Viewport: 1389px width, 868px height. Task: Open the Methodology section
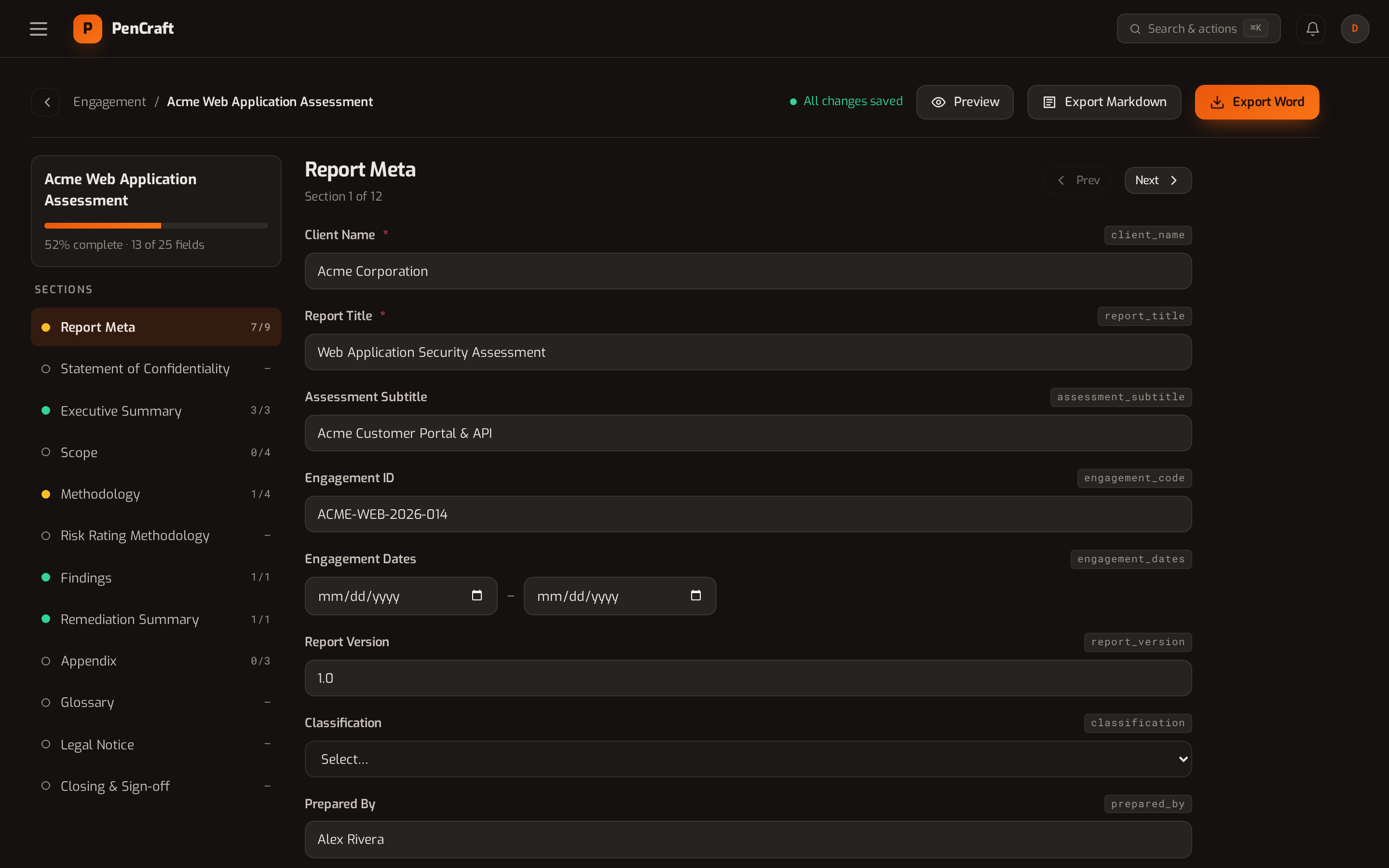(156, 494)
